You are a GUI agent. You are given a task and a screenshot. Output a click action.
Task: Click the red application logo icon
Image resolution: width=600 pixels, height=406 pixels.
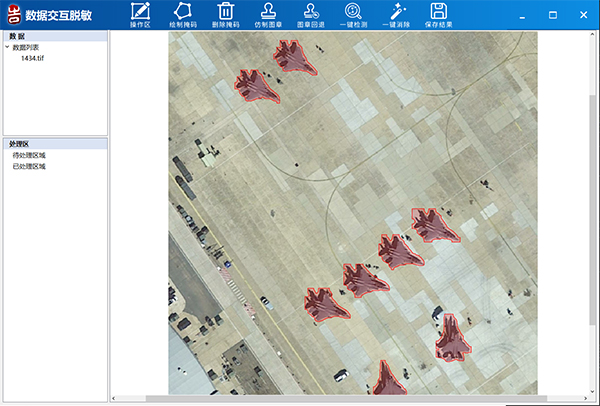click(x=14, y=14)
